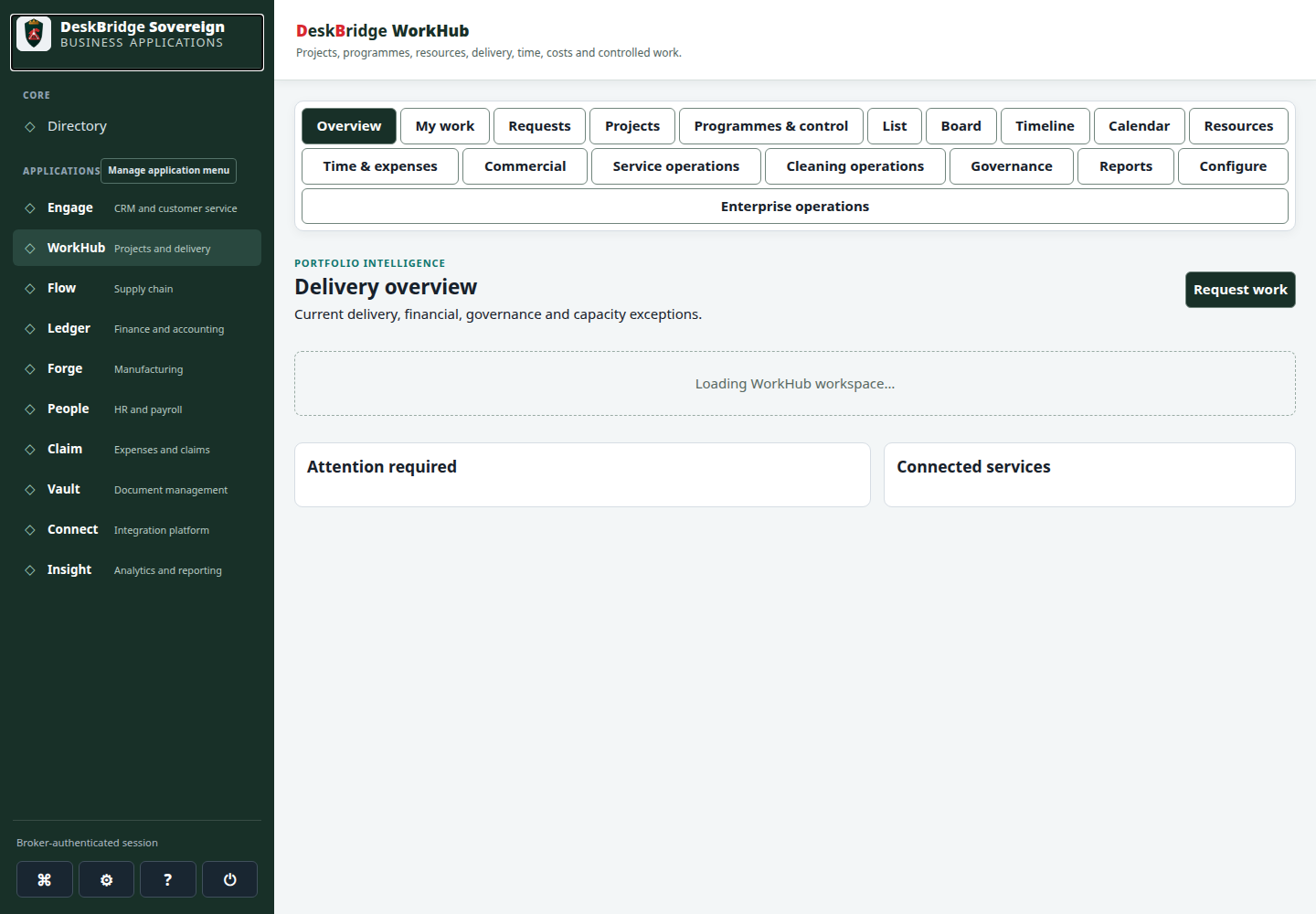Click the diamond icon beside Directory
Viewport: 1316px width, 914px height.
click(30, 127)
